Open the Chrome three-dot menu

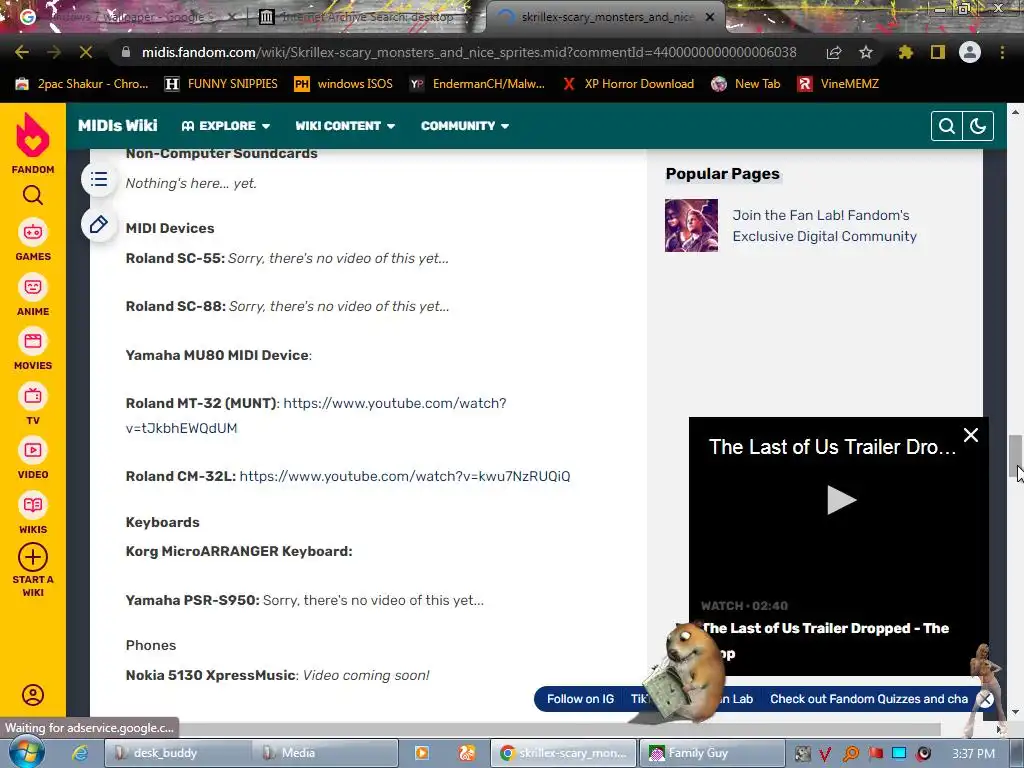click(1002, 52)
